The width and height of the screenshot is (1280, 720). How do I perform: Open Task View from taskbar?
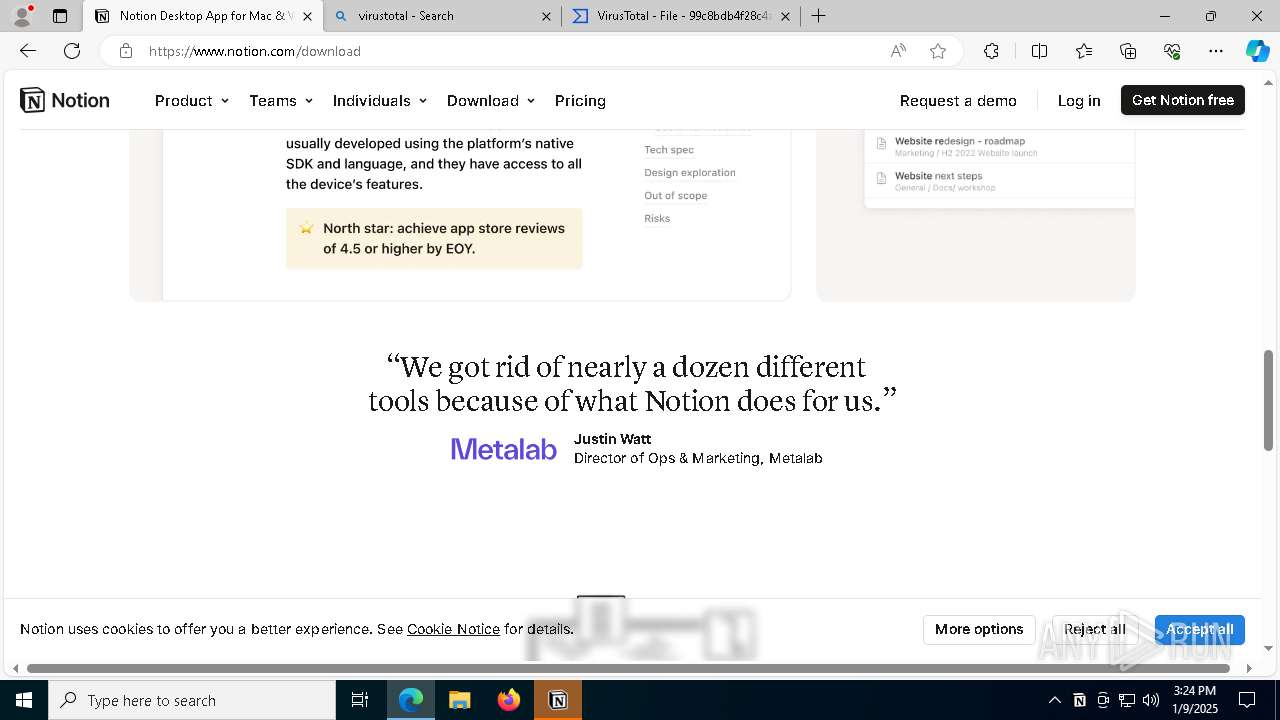tap(360, 700)
